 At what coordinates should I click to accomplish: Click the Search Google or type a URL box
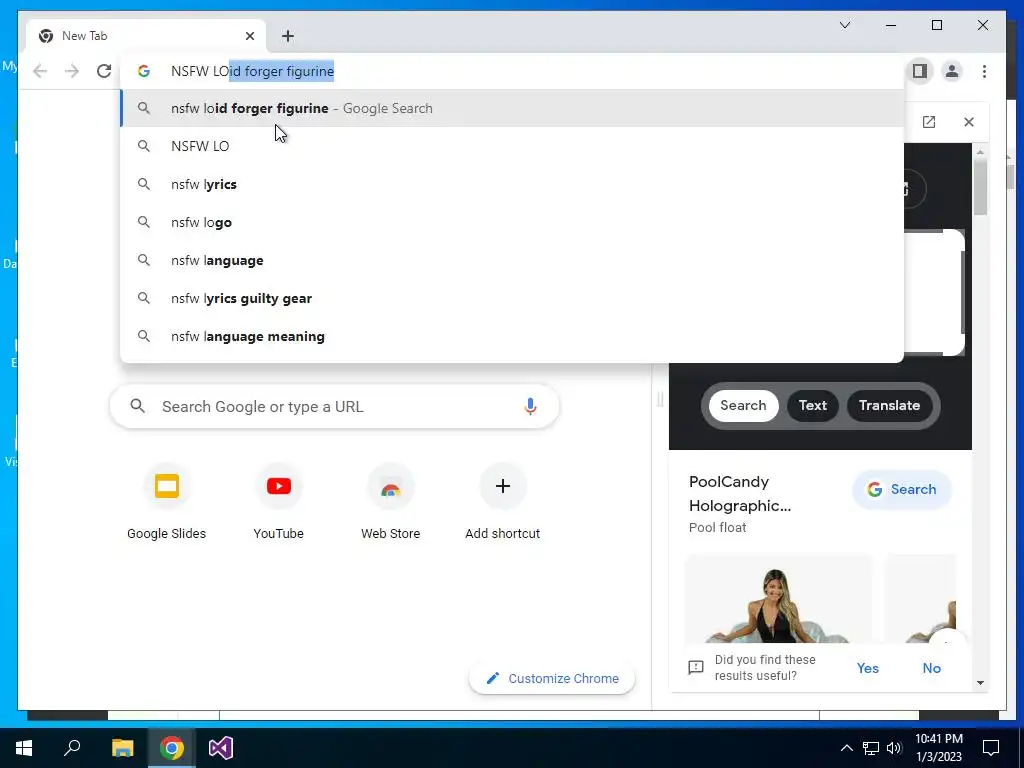(334, 406)
